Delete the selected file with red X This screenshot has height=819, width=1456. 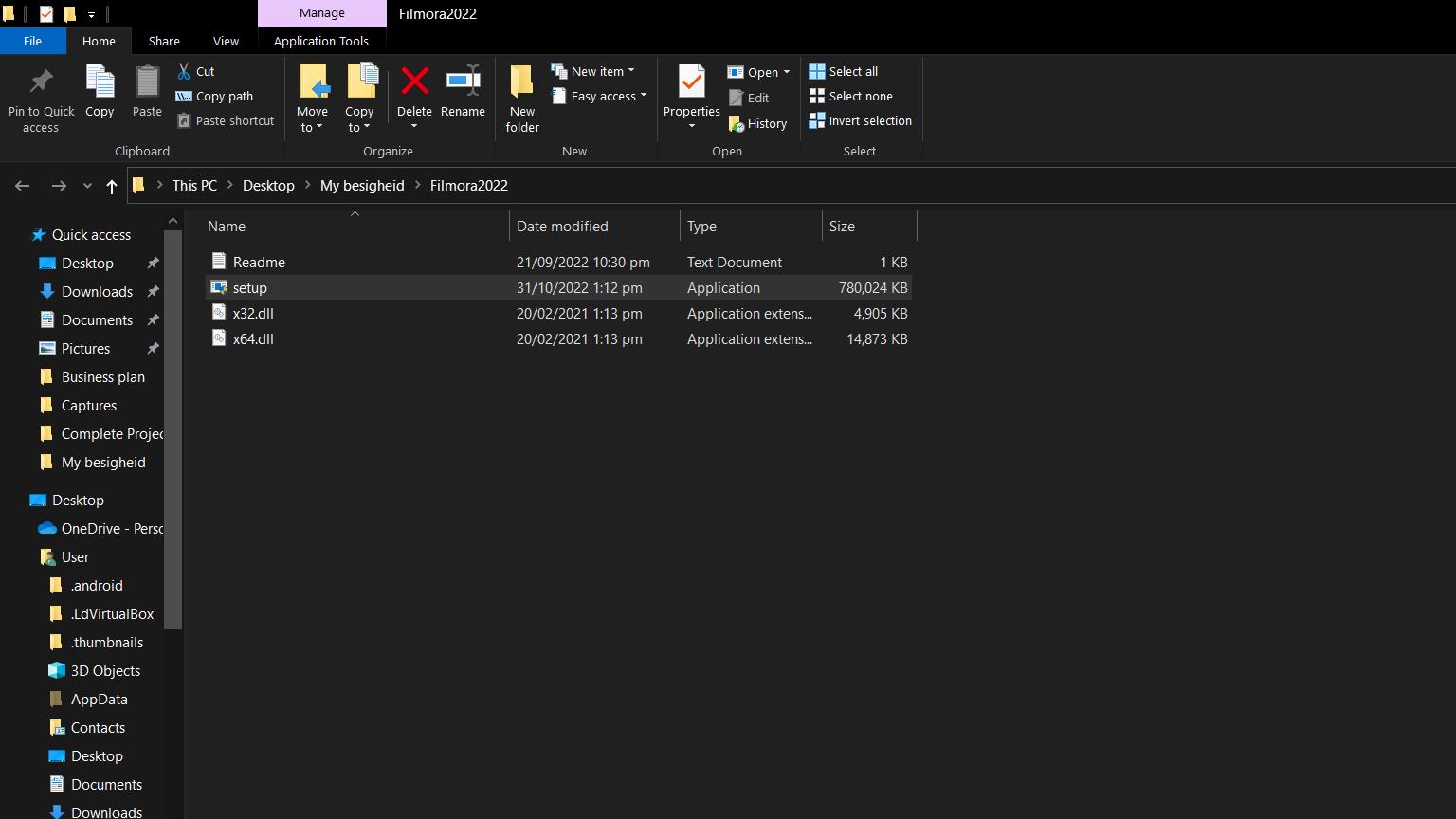click(414, 82)
